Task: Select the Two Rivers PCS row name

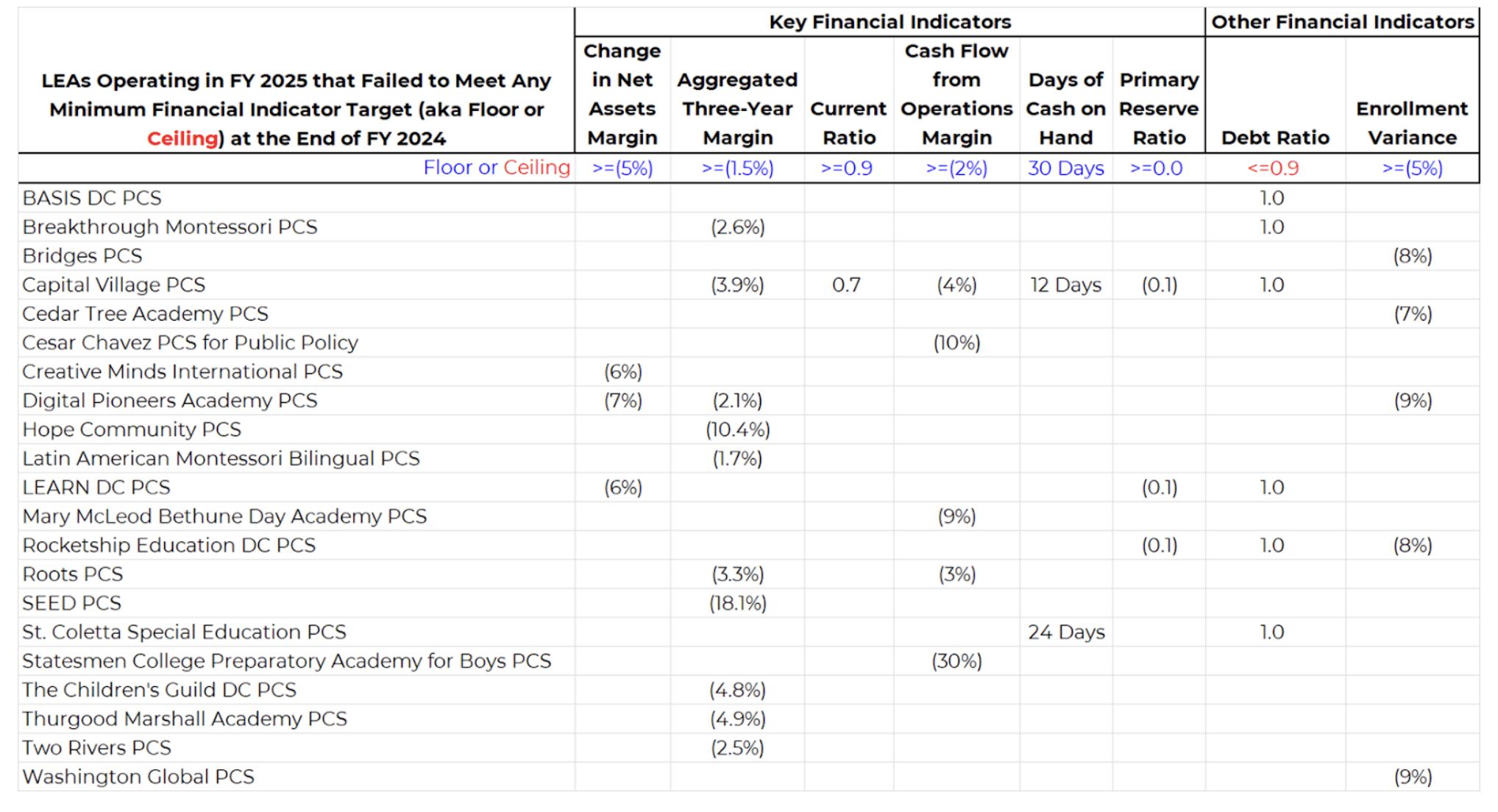Action: 97,748
